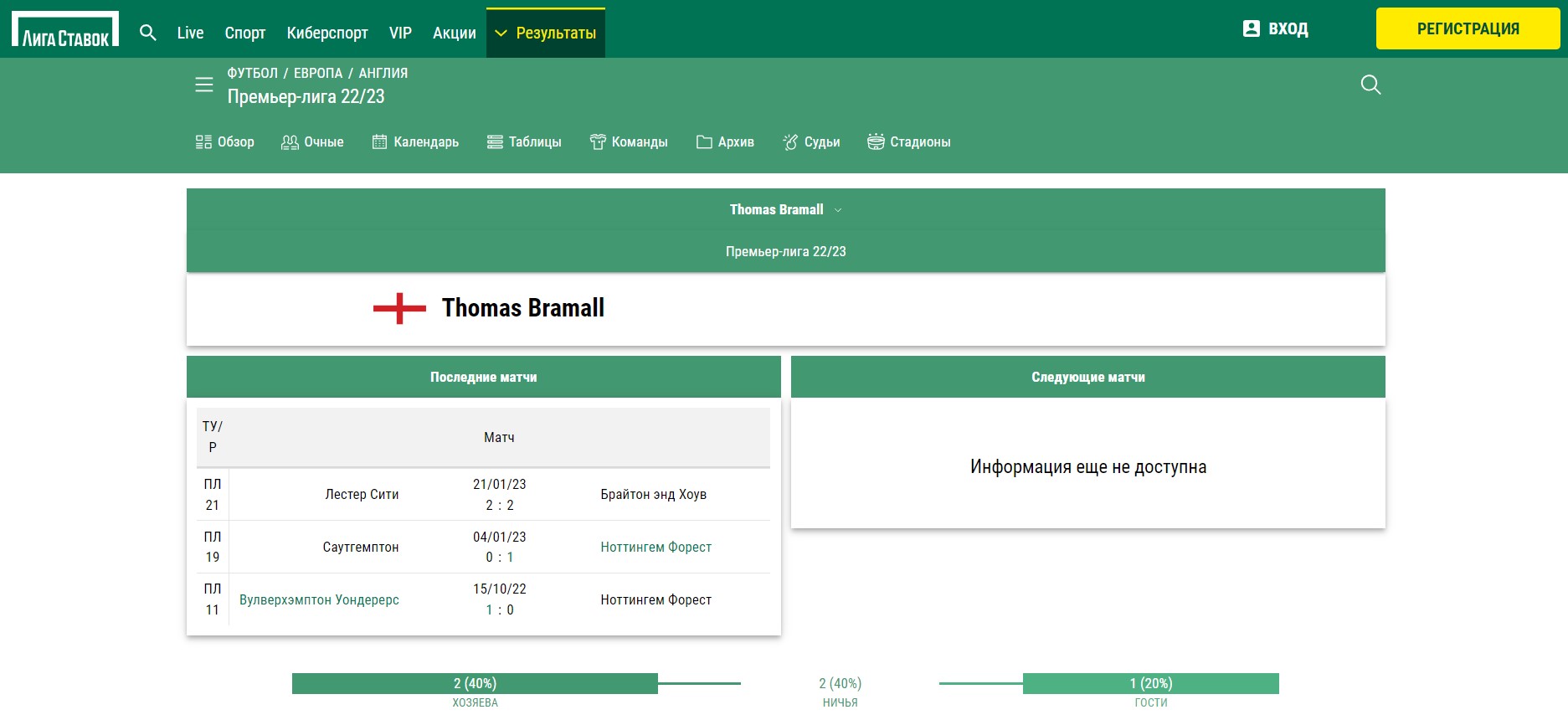Click the Премьер-лига 22/23 page title
This screenshot has height=720, width=1568.
pyautogui.click(x=306, y=96)
